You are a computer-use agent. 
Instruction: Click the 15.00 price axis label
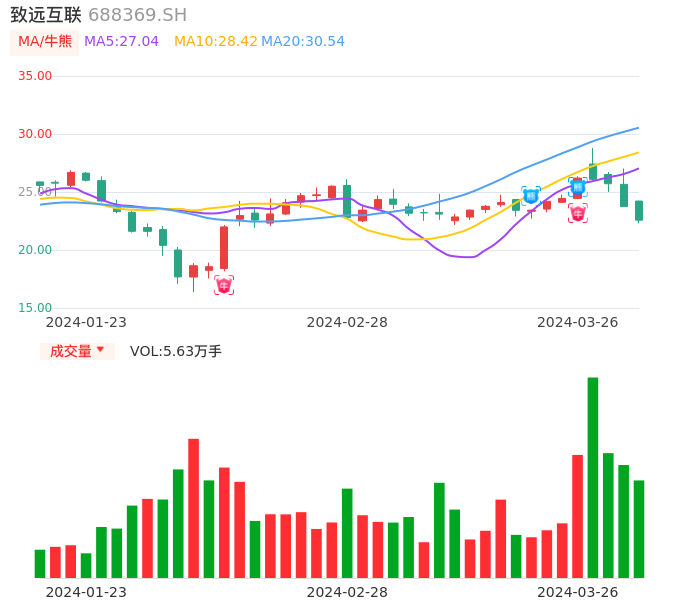[x=35, y=308]
